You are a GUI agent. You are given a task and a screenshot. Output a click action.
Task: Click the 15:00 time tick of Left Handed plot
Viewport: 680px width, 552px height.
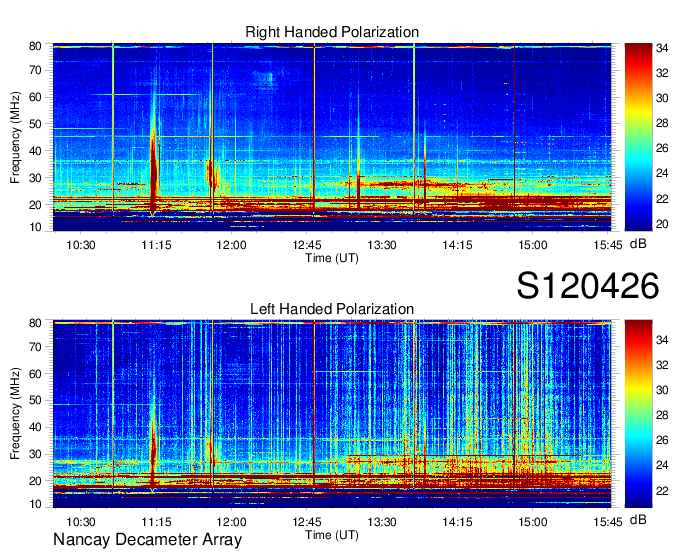pos(533,522)
